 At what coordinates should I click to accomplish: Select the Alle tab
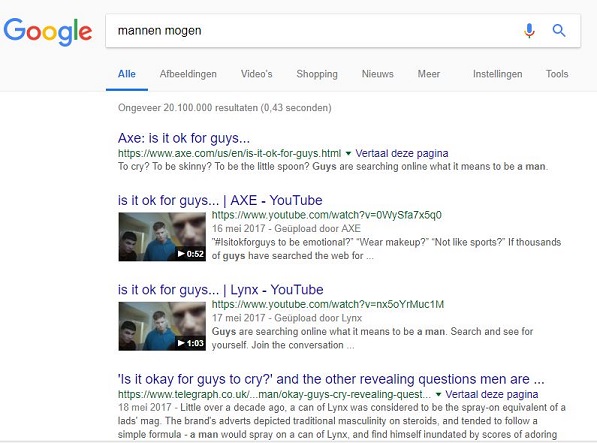click(127, 74)
